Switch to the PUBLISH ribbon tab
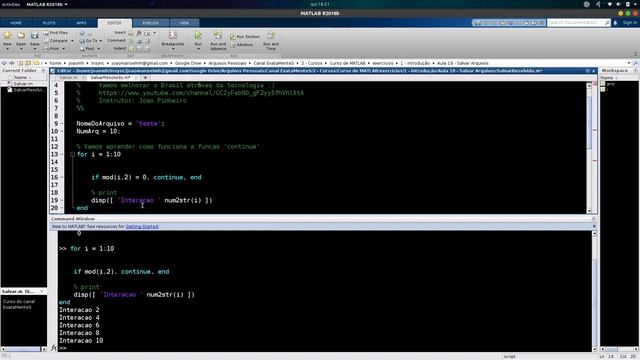The image size is (640, 360). 151,23
